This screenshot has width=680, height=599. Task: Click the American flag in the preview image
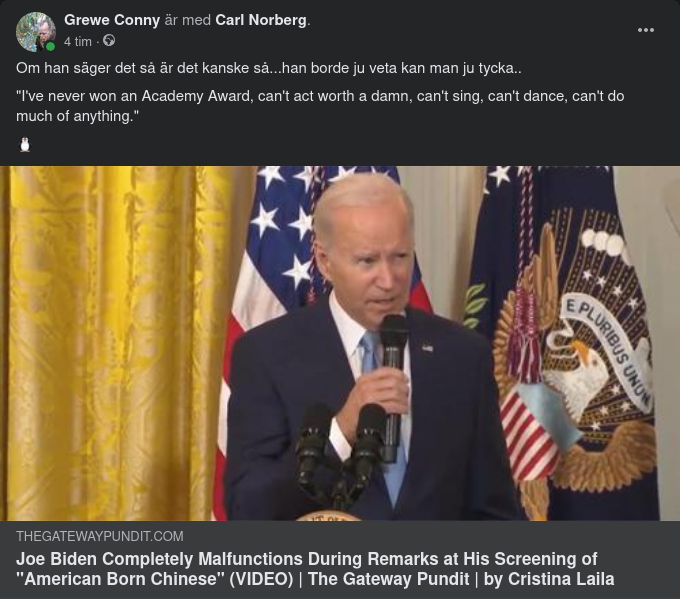[278, 304]
